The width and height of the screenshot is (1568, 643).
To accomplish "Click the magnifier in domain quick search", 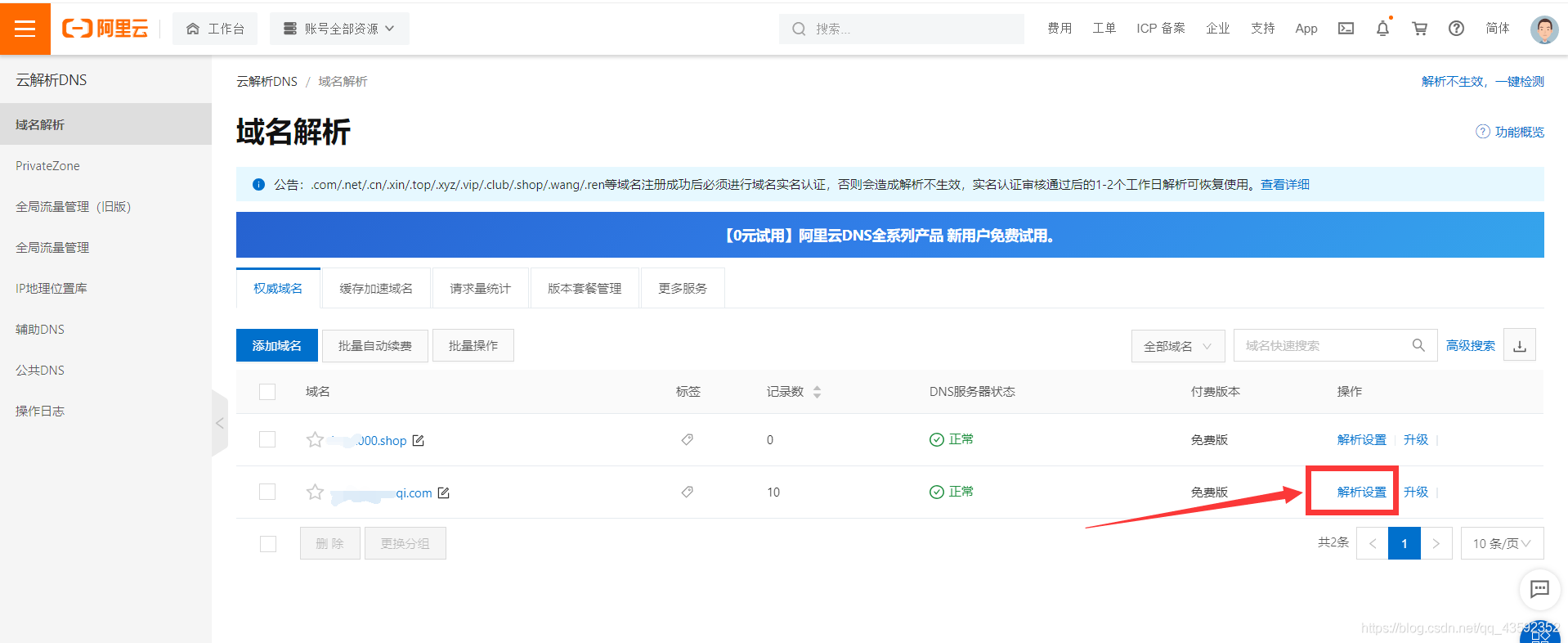I will pos(1418,345).
